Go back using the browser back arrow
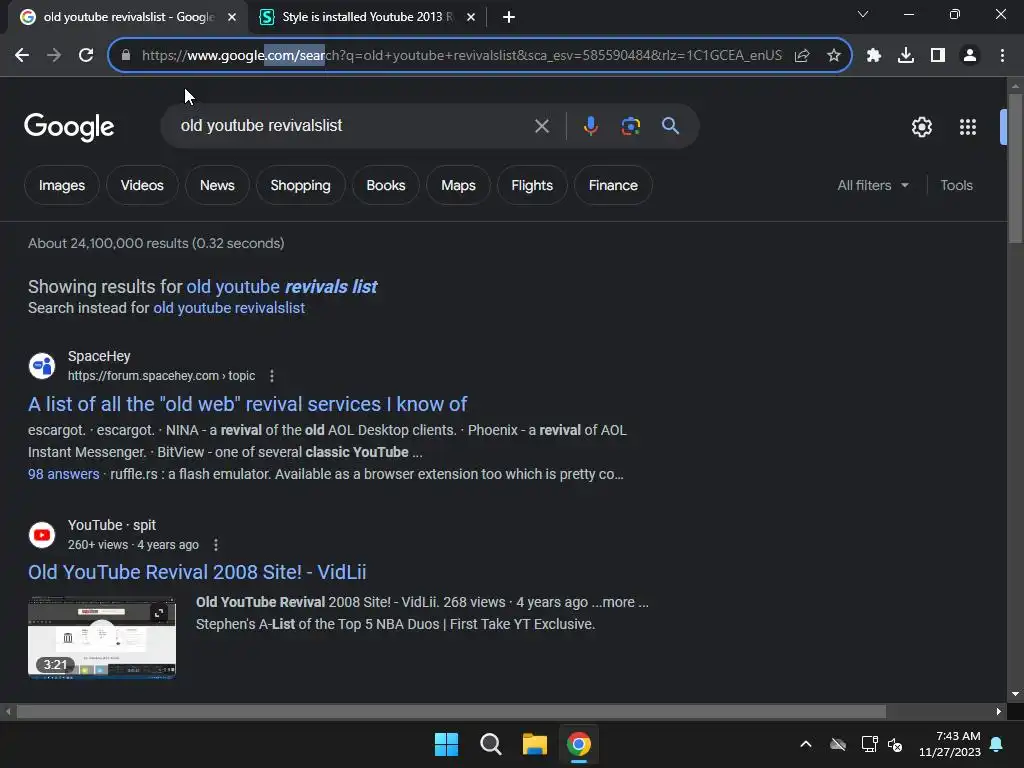Screen dimensions: 1024x768 [x=22, y=56]
